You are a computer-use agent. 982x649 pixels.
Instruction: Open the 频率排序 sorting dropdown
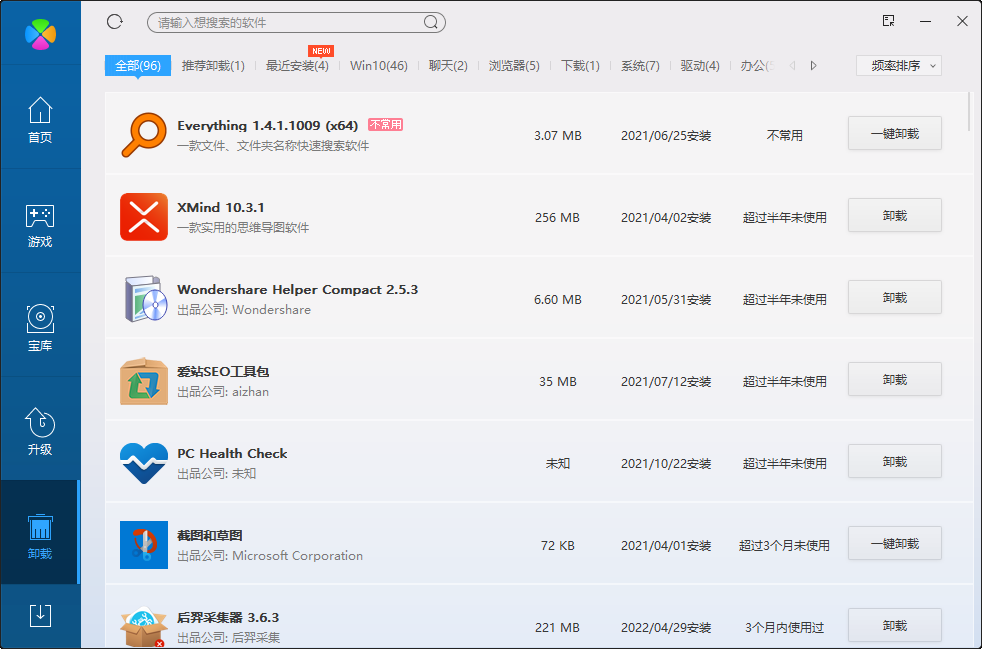tap(897, 64)
